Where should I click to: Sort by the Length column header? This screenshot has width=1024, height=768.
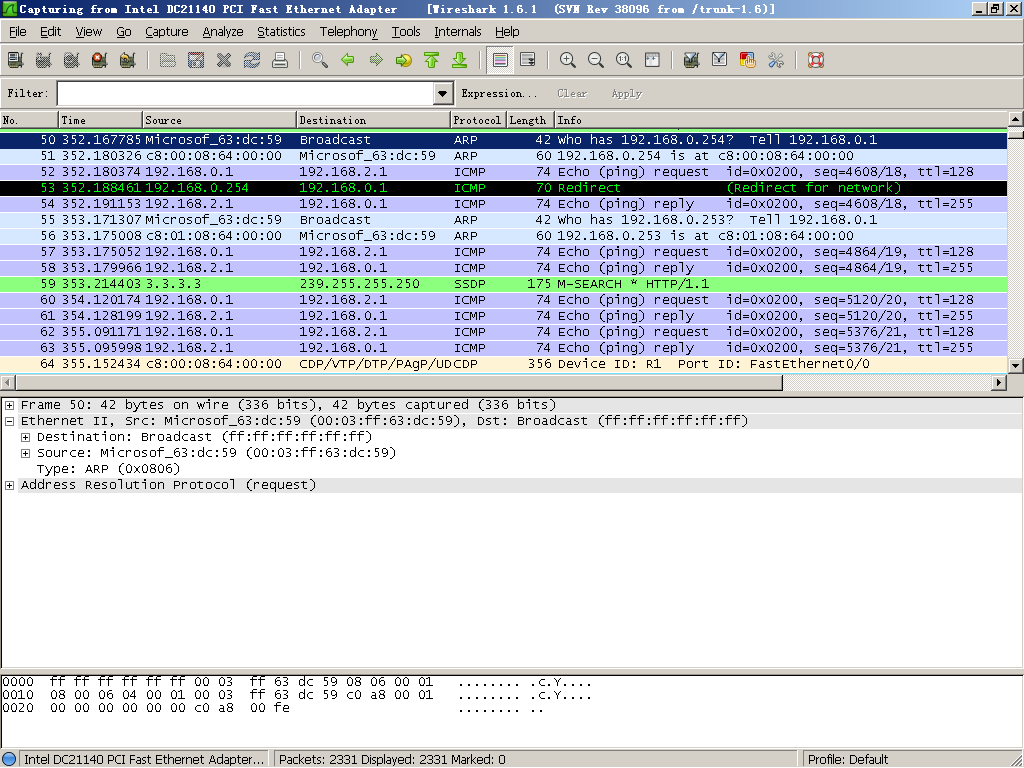pyautogui.click(x=530, y=120)
